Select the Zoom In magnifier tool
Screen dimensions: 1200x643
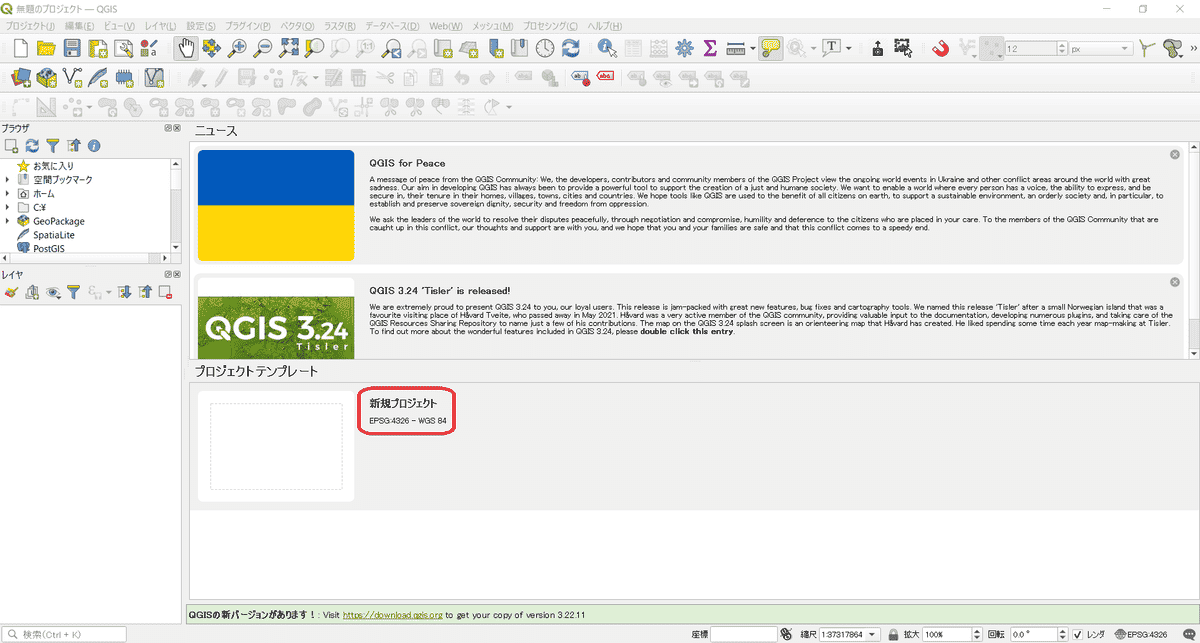(x=238, y=47)
